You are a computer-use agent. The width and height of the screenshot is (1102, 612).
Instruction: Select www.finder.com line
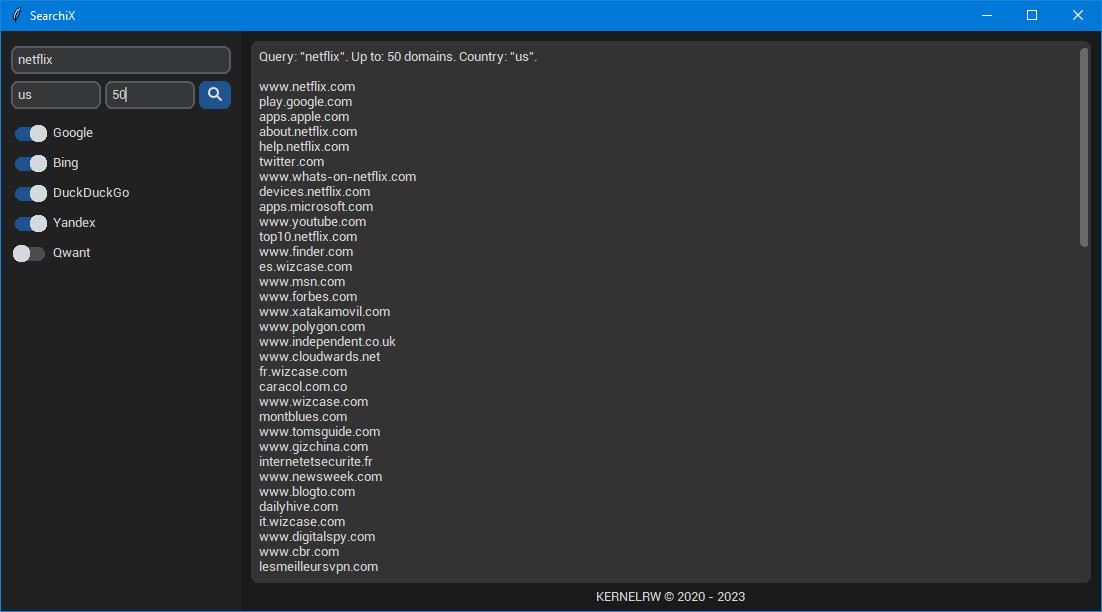coord(306,252)
